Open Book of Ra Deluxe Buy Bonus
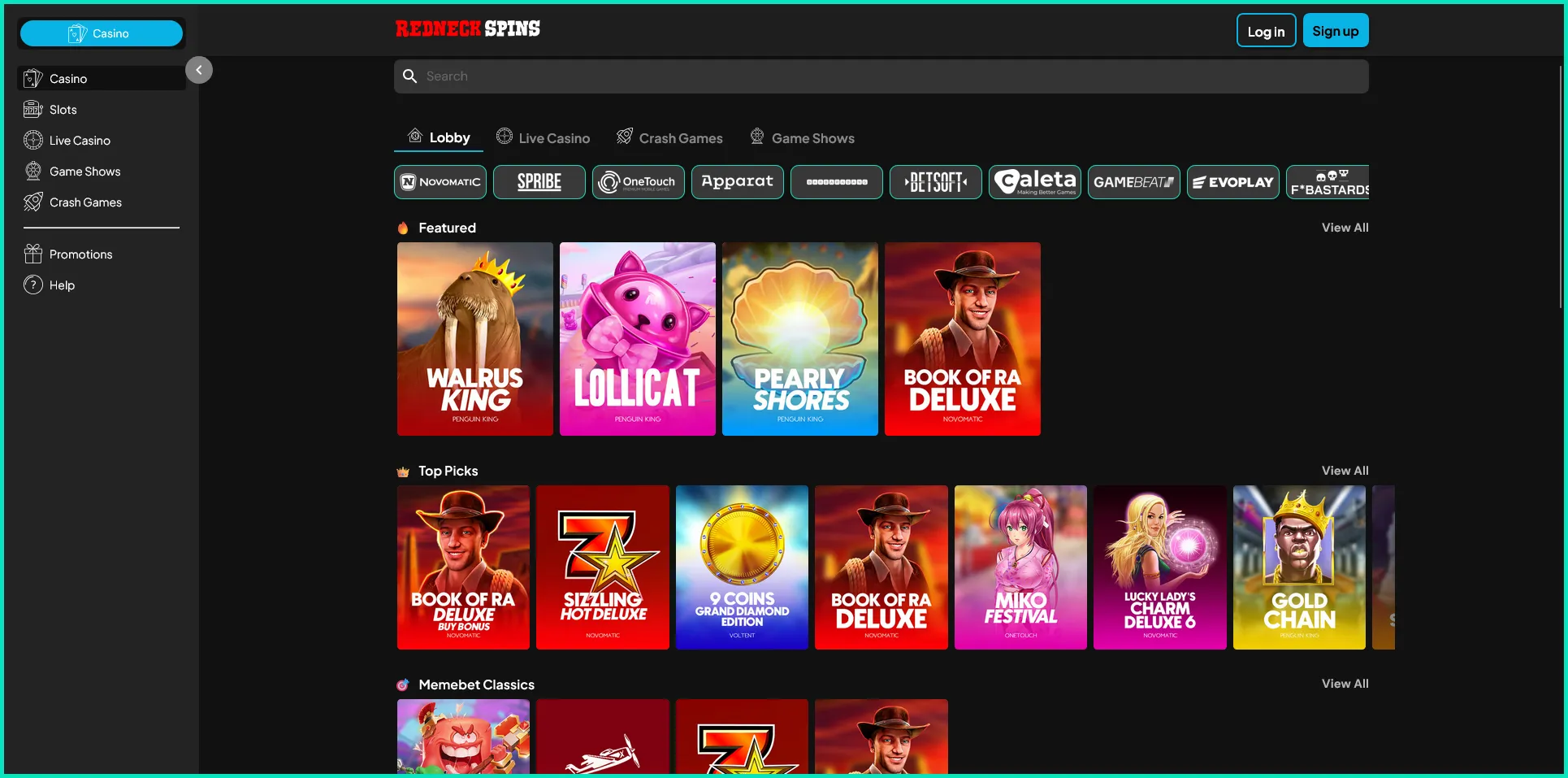 pos(463,567)
